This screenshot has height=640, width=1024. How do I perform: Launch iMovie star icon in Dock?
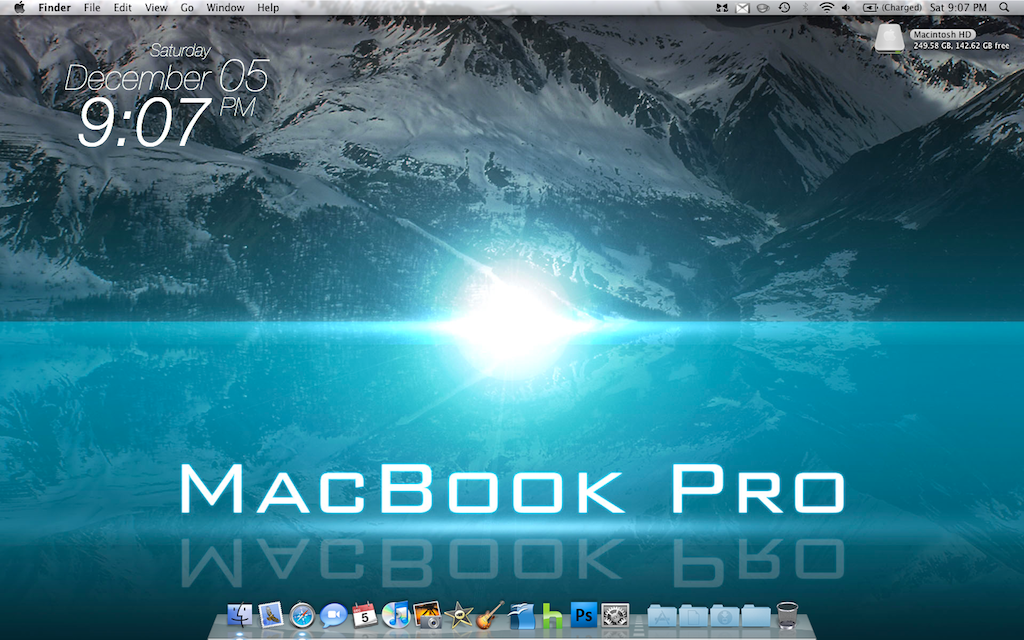(458, 615)
